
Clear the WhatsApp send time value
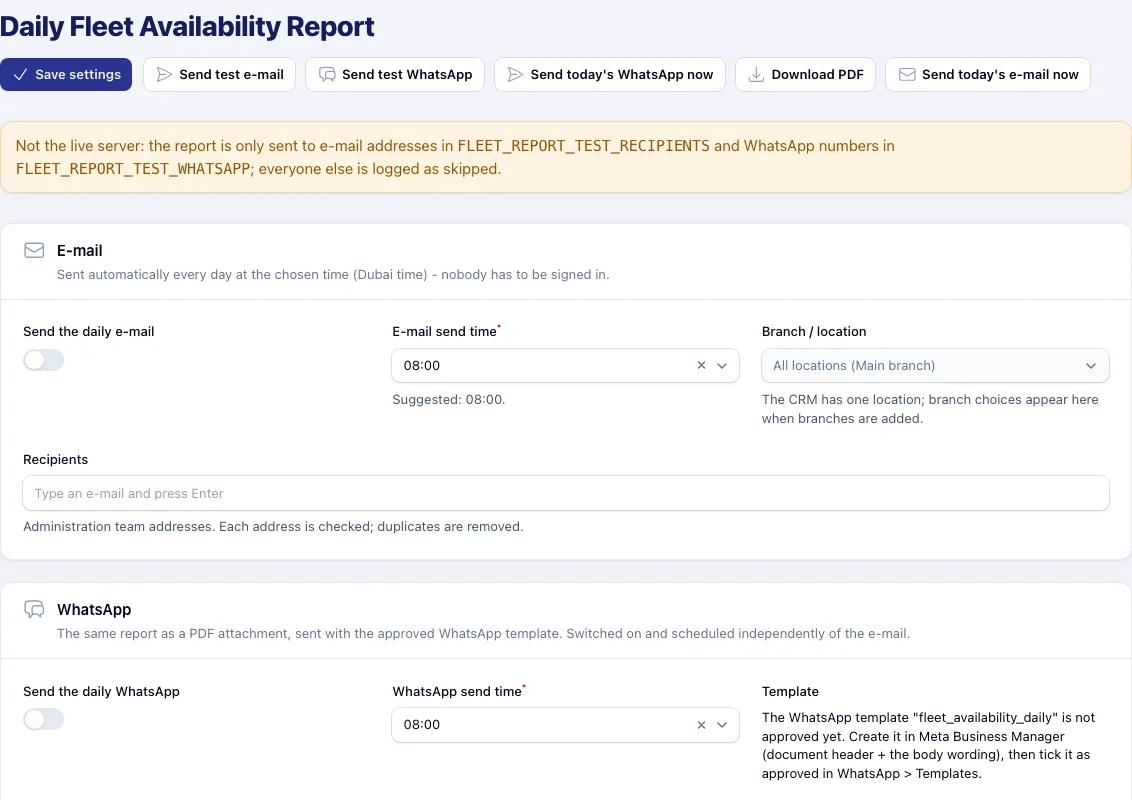point(701,724)
